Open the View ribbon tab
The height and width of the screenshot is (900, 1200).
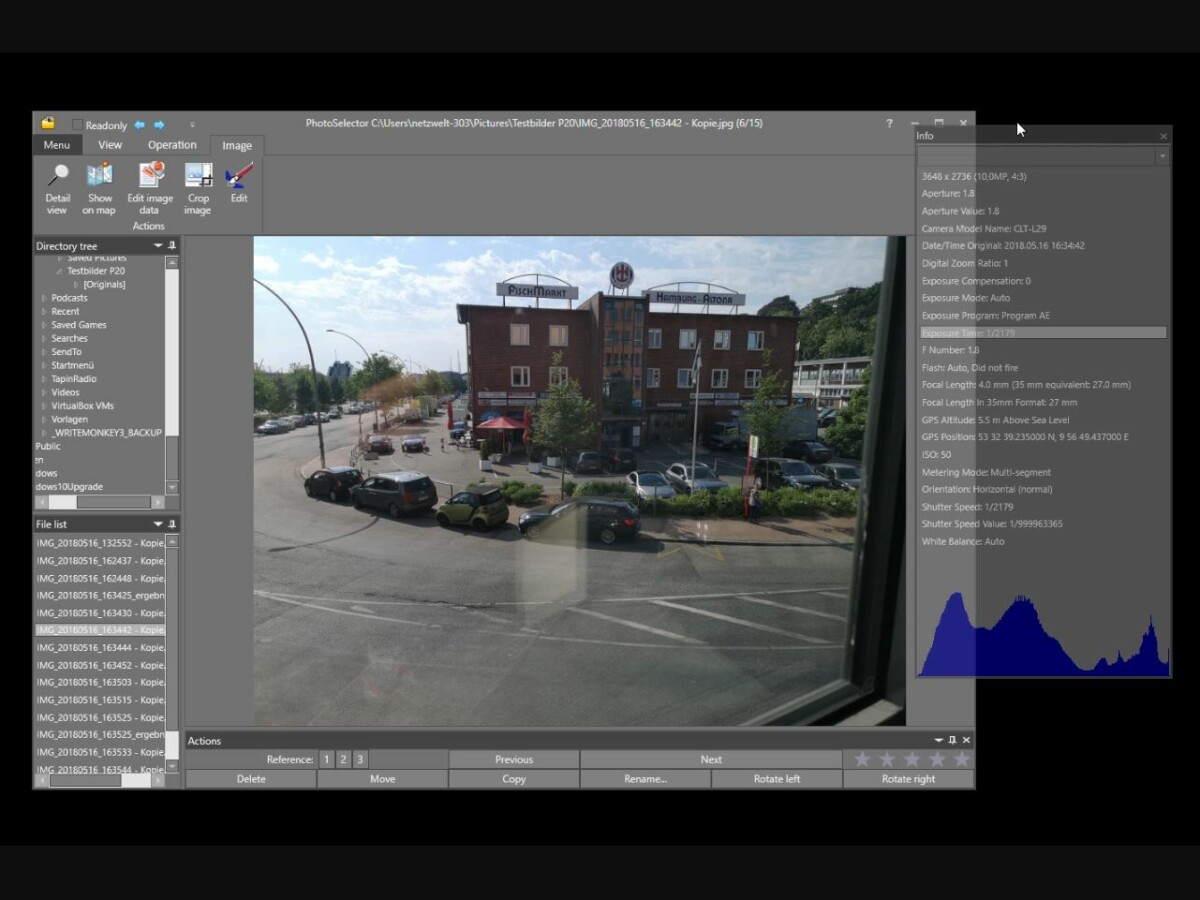point(110,145)
